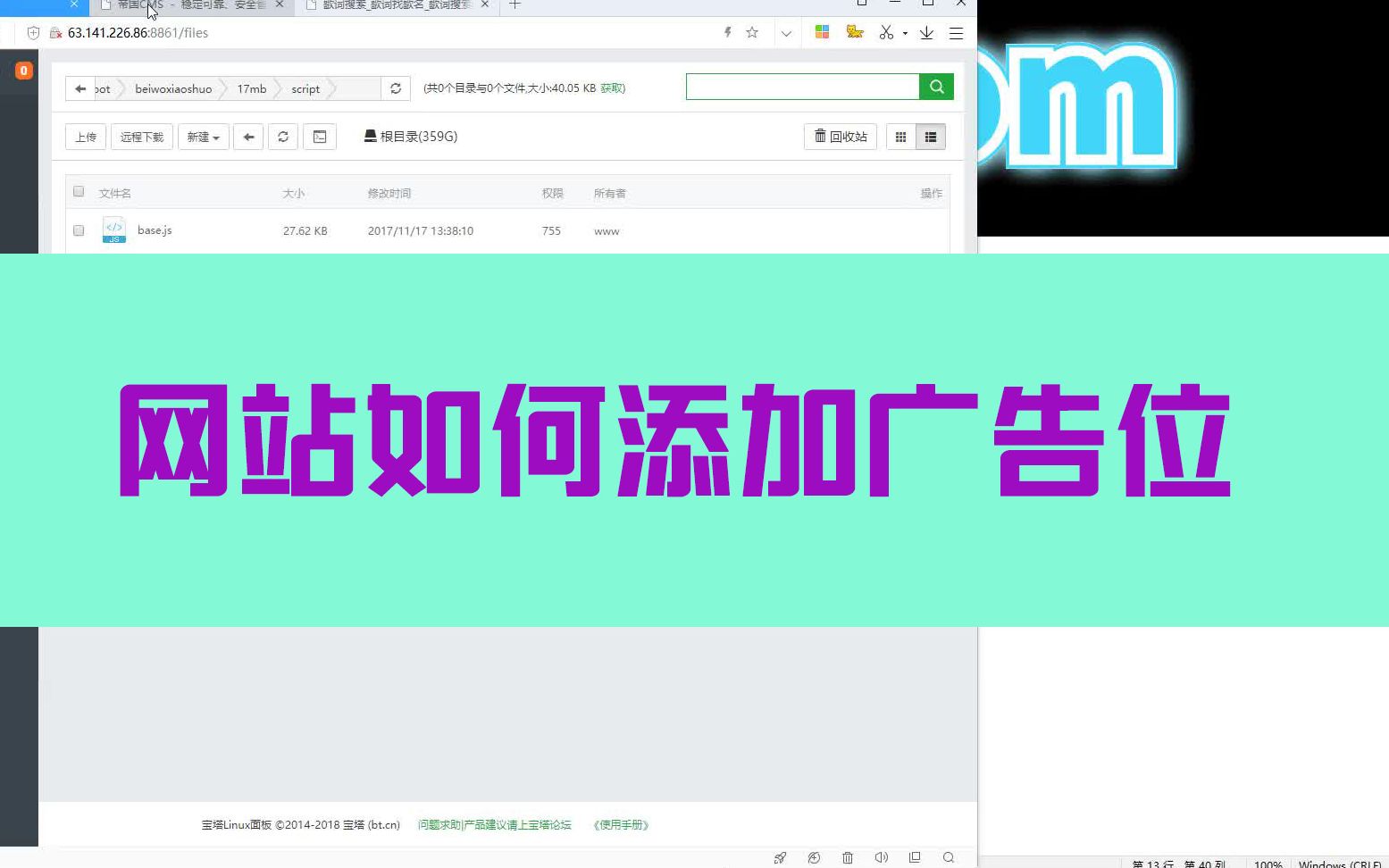Refresh the file list via toolbar icon
This screenshot has height=868, width=1389.
tap(283, 137)
